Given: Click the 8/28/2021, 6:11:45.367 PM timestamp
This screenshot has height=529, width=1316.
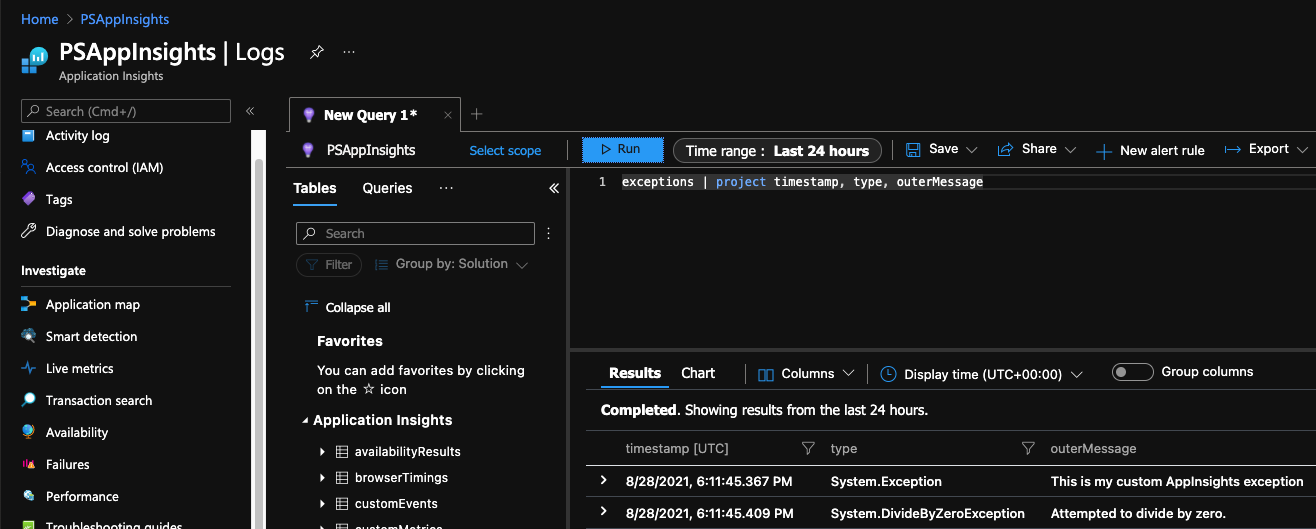Looking at the screenshot, I should (708, 481).
